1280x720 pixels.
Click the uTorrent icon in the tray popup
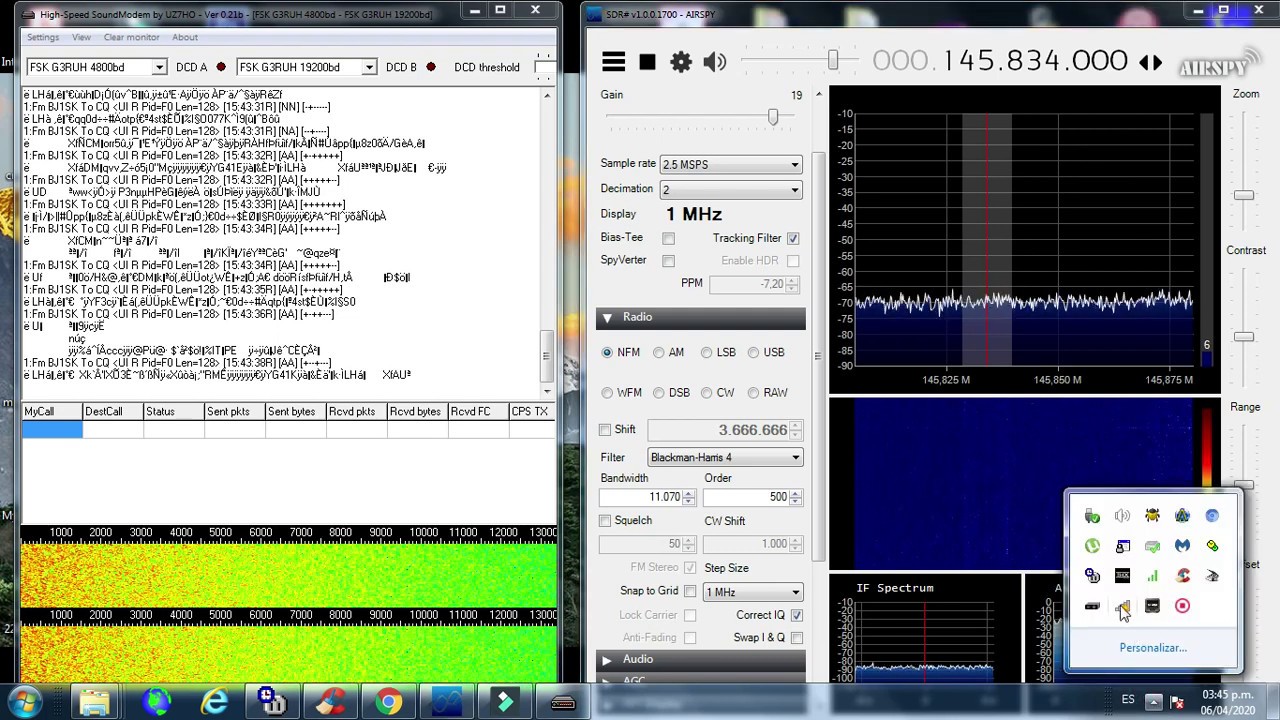tap(1092, 546)
